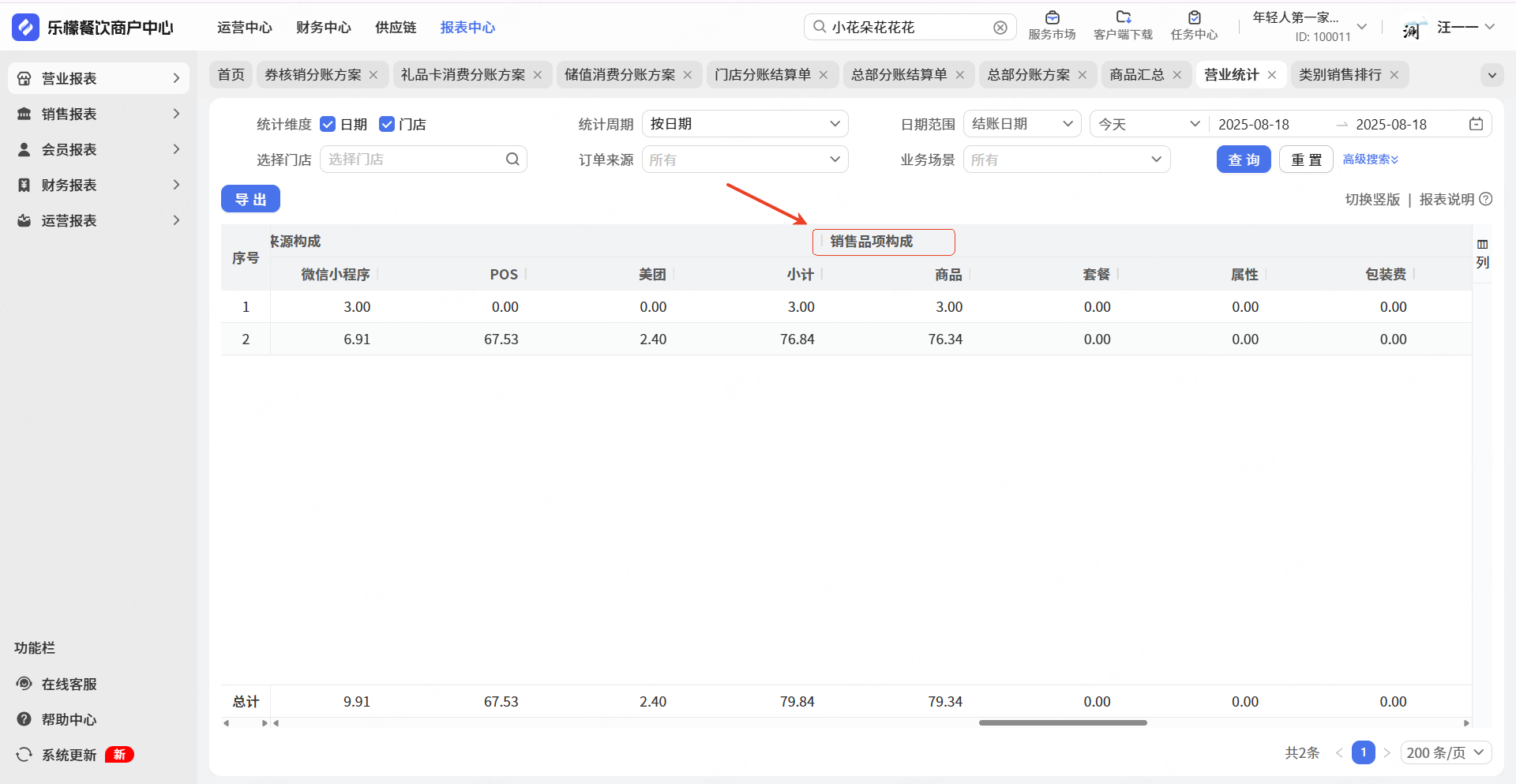Screen dimensions: 1516x784
Task: Open the 高级搜索 link
Action: pyautogui.click(x=1371, y=159)
